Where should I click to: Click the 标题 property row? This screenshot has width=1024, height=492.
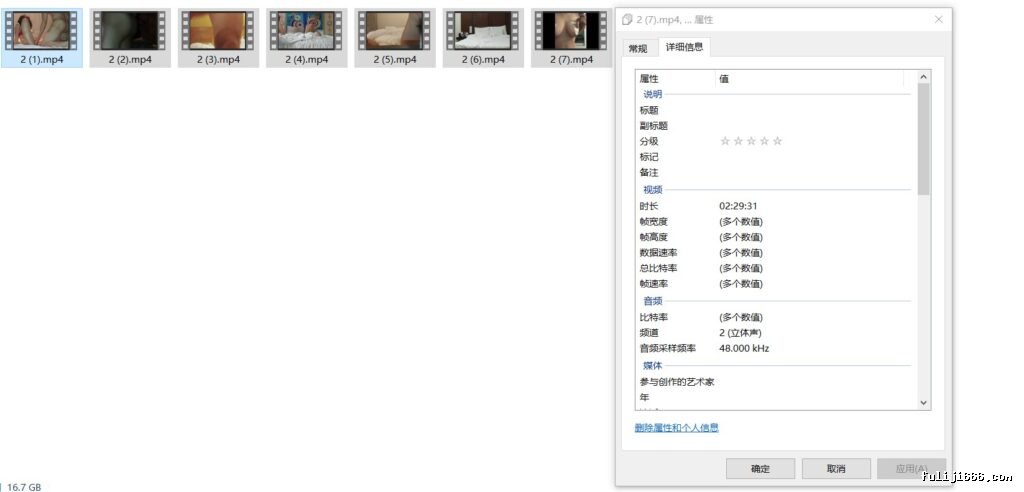tap(775, 110)
